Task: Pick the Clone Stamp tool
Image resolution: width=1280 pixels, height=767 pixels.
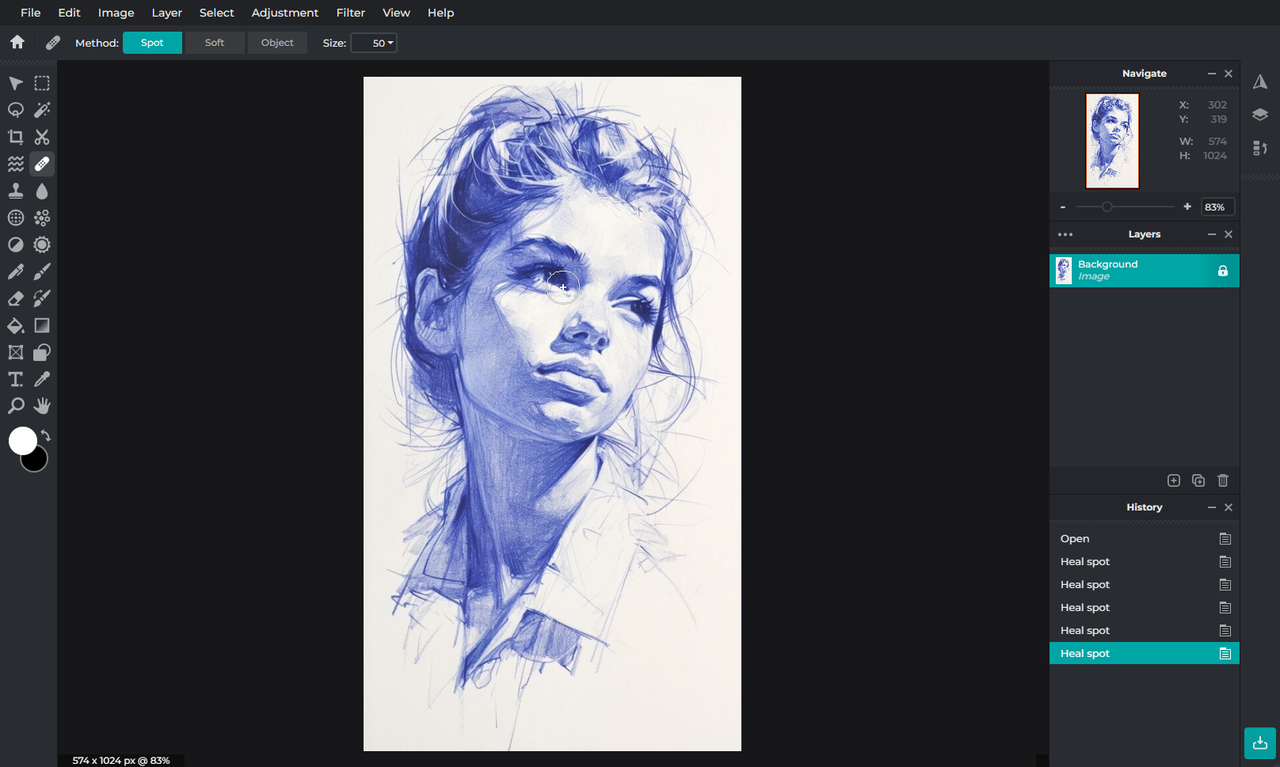Action: (x=14, y=190)
